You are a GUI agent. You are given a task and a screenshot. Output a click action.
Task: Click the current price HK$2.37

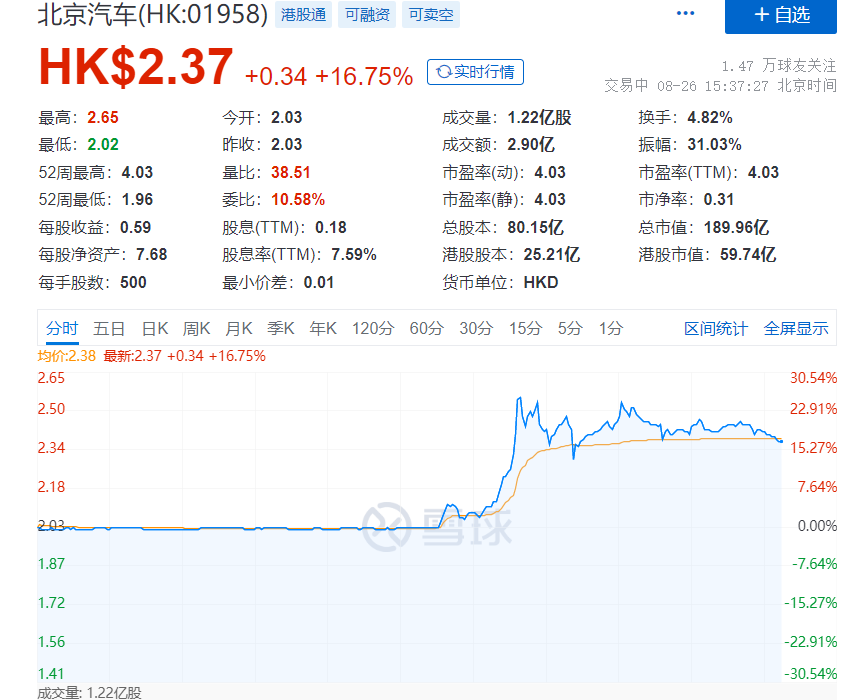(x=136, y=67)
